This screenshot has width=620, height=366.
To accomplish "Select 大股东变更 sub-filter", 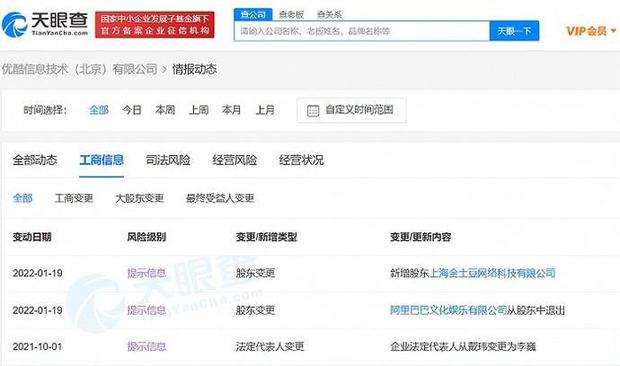I will 139,198.
